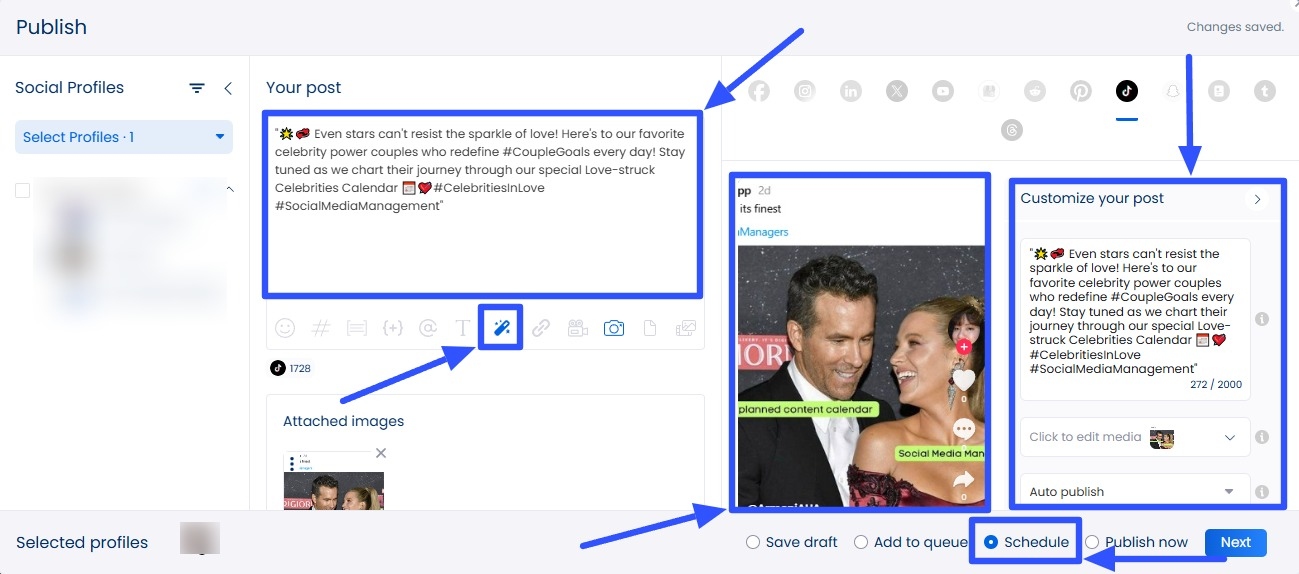Select the Schedule radio button
The width and height of the screenshot is (1299, 574).
click(991, 542)
